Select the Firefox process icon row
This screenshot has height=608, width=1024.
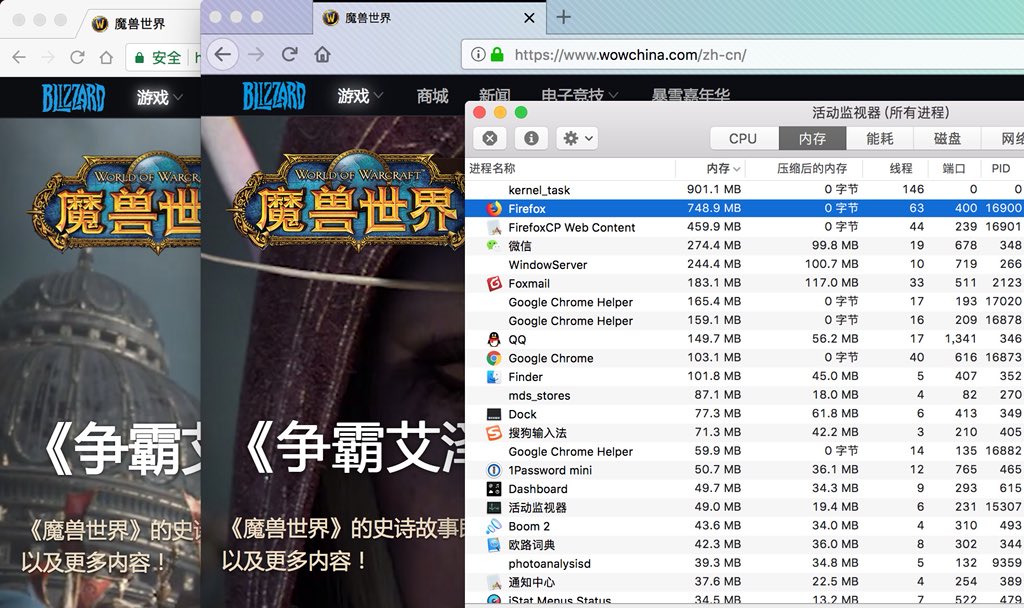[494, 208]
